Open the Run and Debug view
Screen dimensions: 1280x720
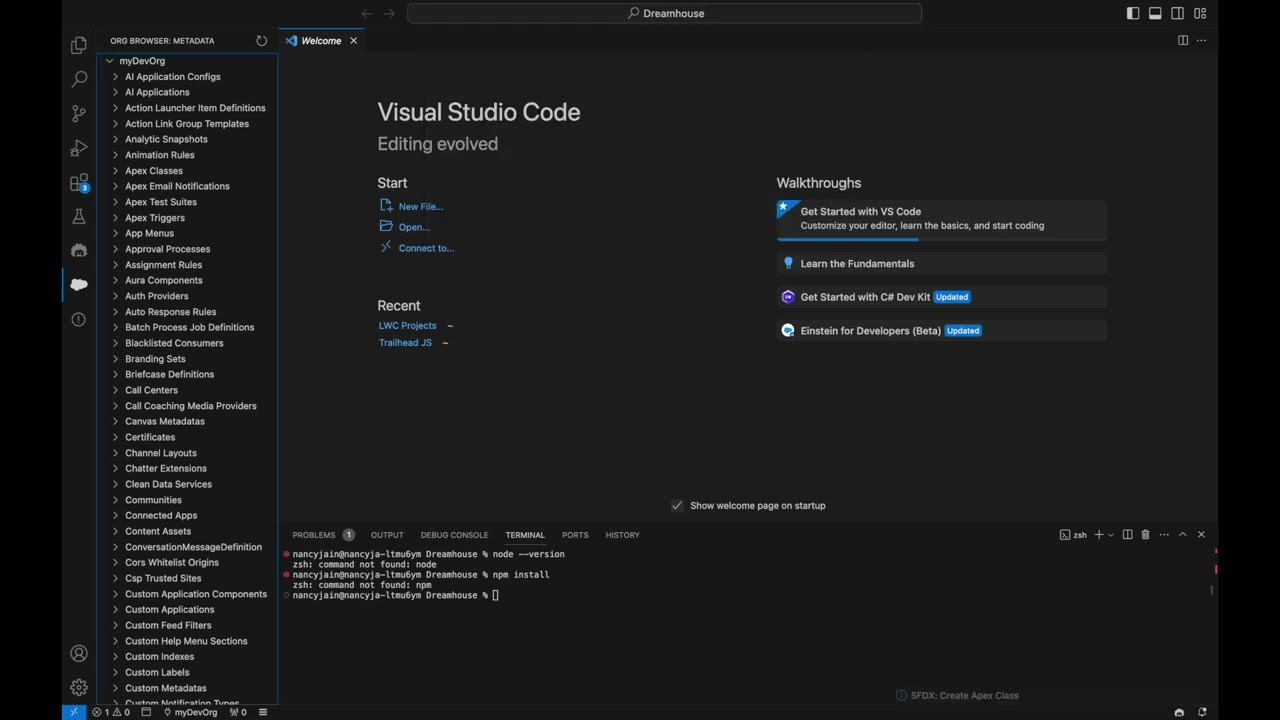tap(79, 148)
